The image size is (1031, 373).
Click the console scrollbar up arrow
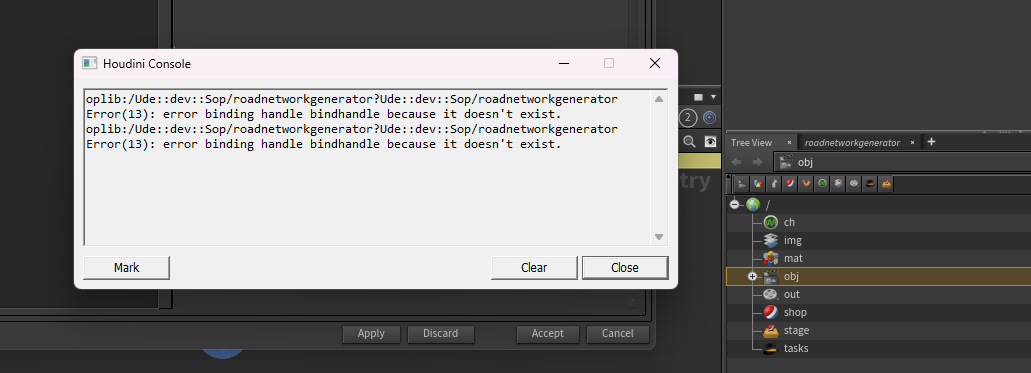pyautogui.click(x=659, y=99)
